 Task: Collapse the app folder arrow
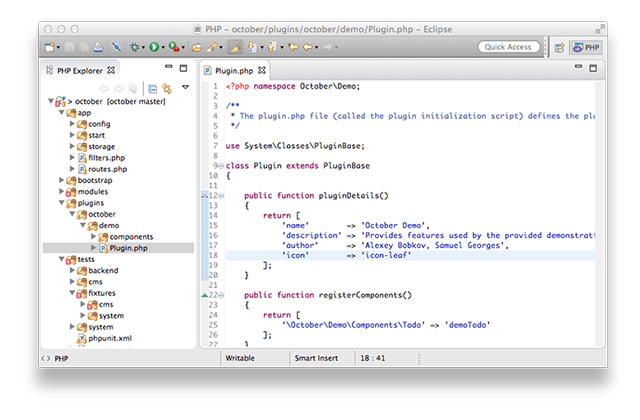61,112
